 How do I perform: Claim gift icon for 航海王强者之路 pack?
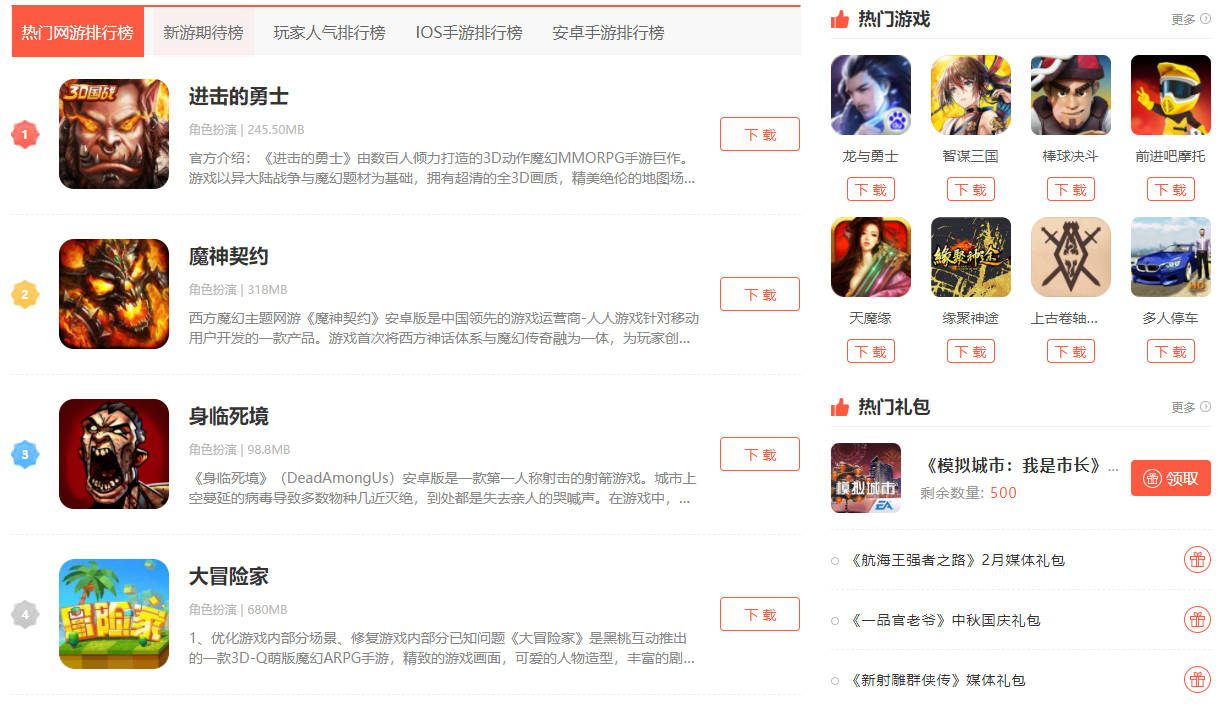click(x=1197, y=560)
